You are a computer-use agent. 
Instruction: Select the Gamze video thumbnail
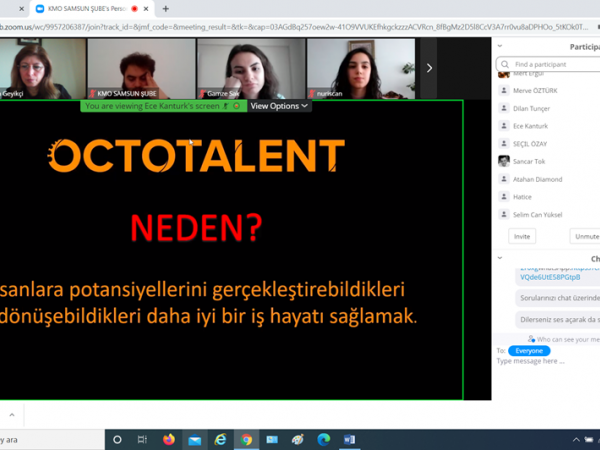point(251,68)
